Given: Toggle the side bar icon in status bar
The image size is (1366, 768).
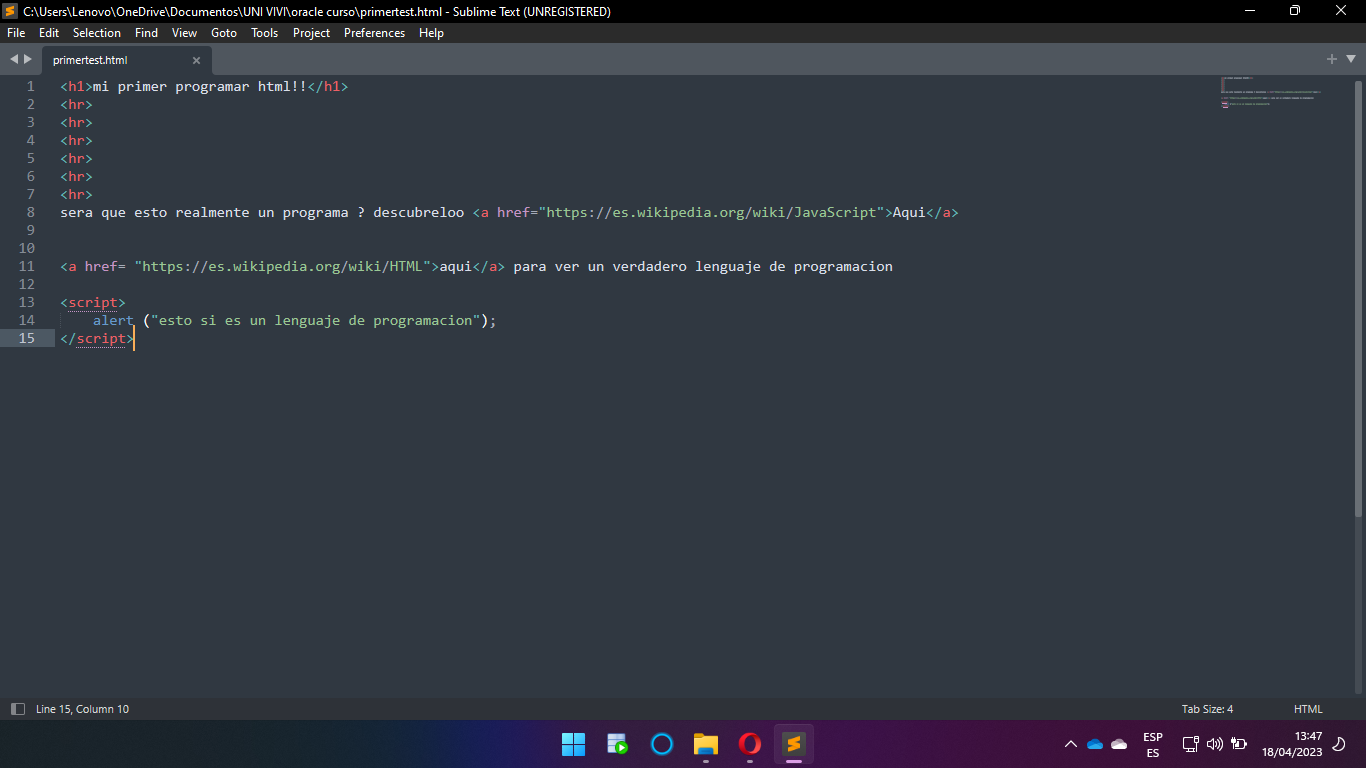Looking at the screenshot, I should pos(17,709).
